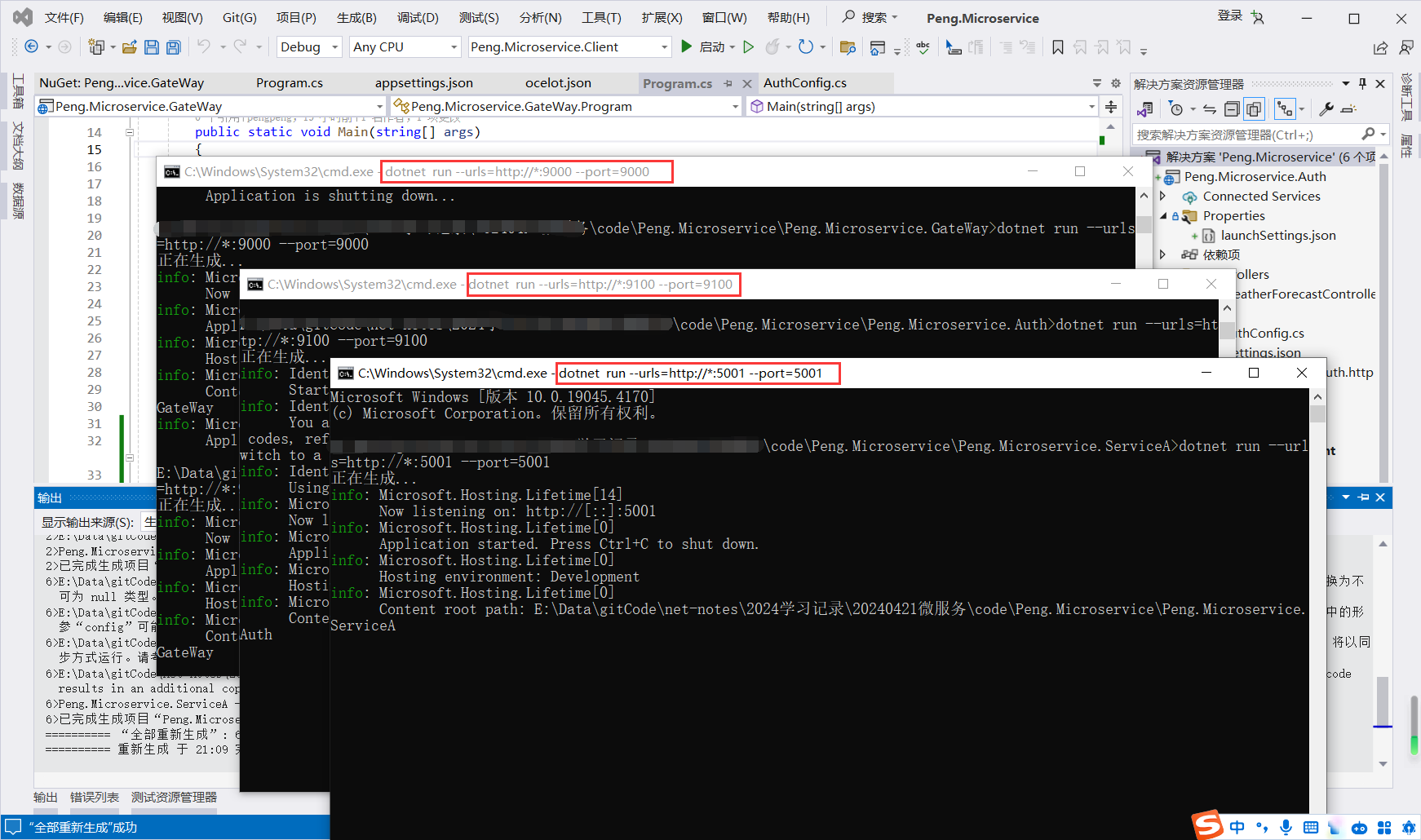1421x840 pixels.
Task: Start without debugging using hollow play icon
Action: click(x=749, y=46)
